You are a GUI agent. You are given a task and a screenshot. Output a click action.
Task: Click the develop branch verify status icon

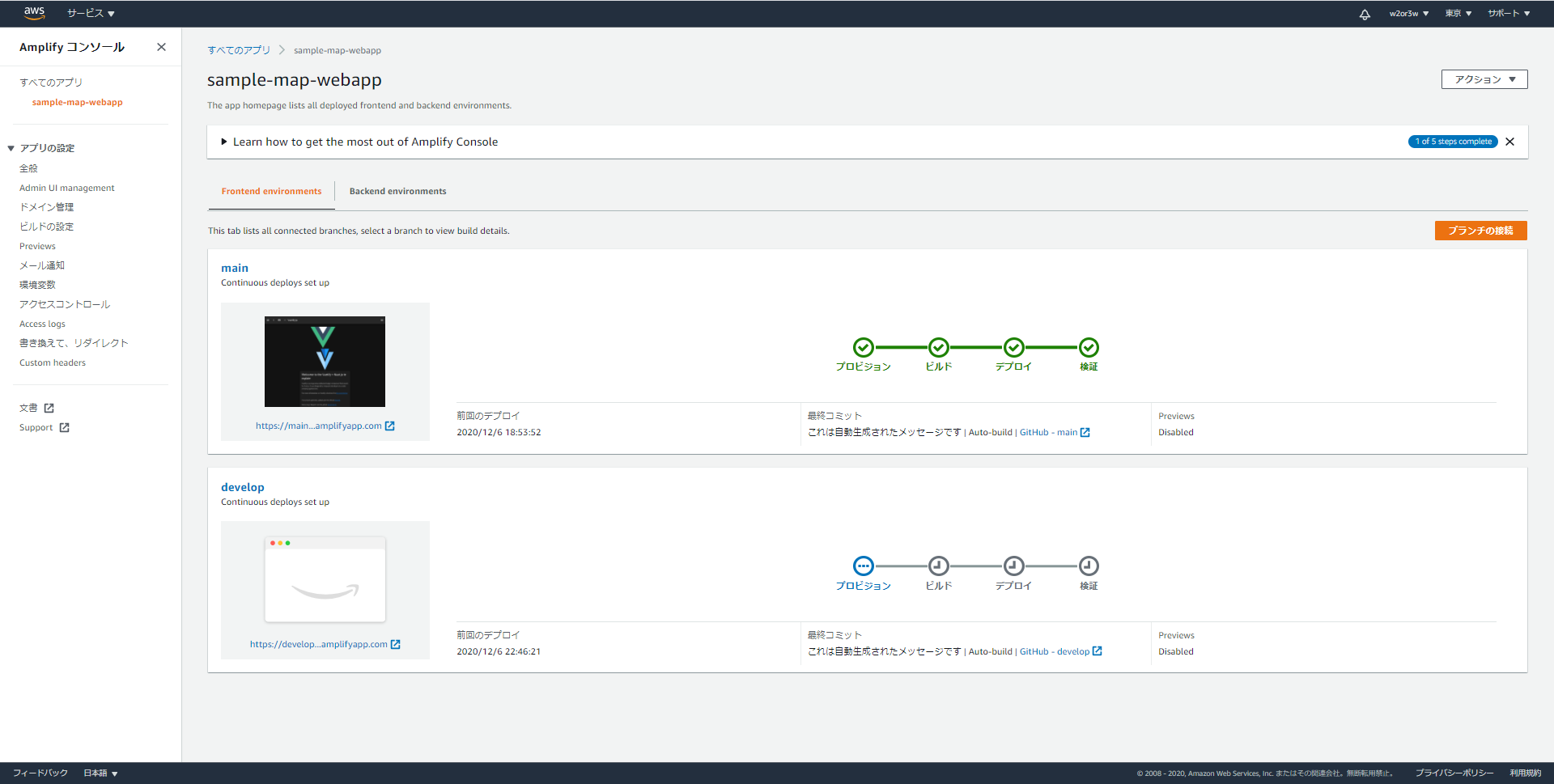tap(1089, 566)
